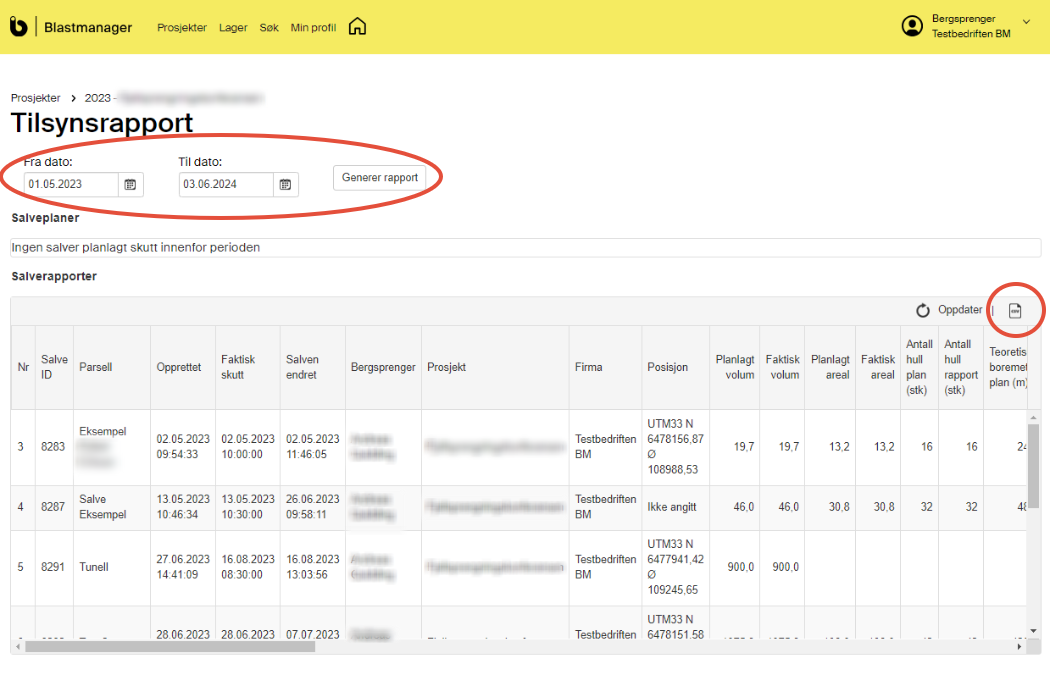The image size is (1050, 675).
Task: Click the Generer rapport button
Action: [x=380, y=177]
